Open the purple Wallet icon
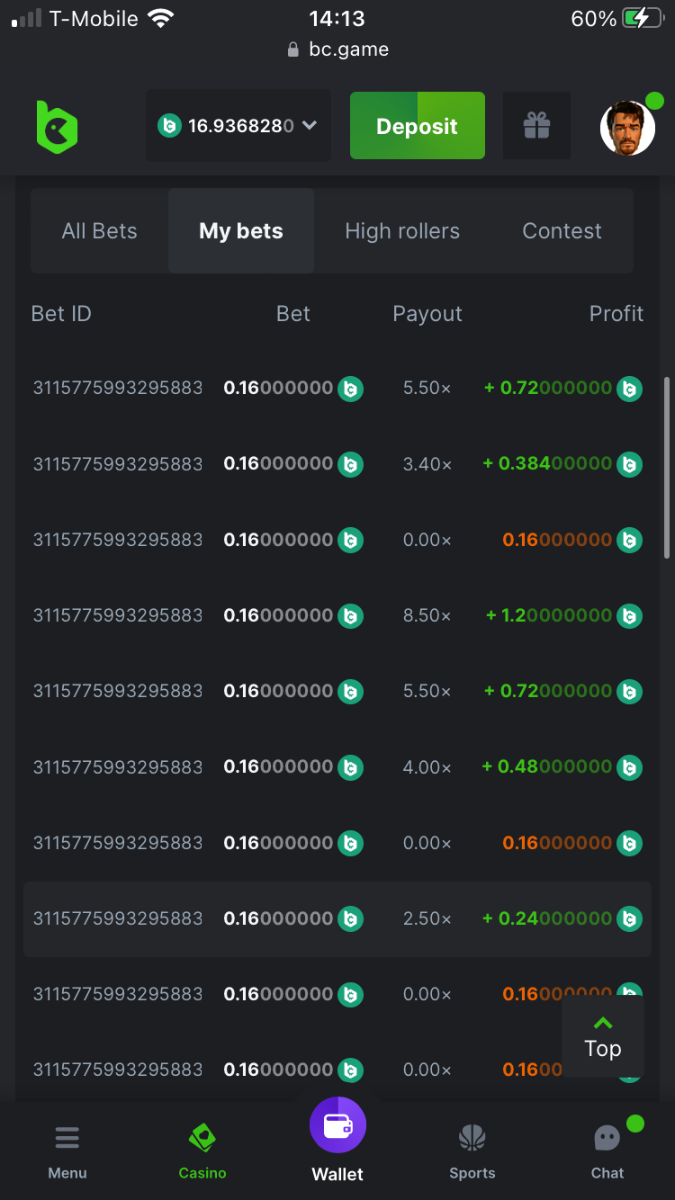 (x=338, y=1126)
